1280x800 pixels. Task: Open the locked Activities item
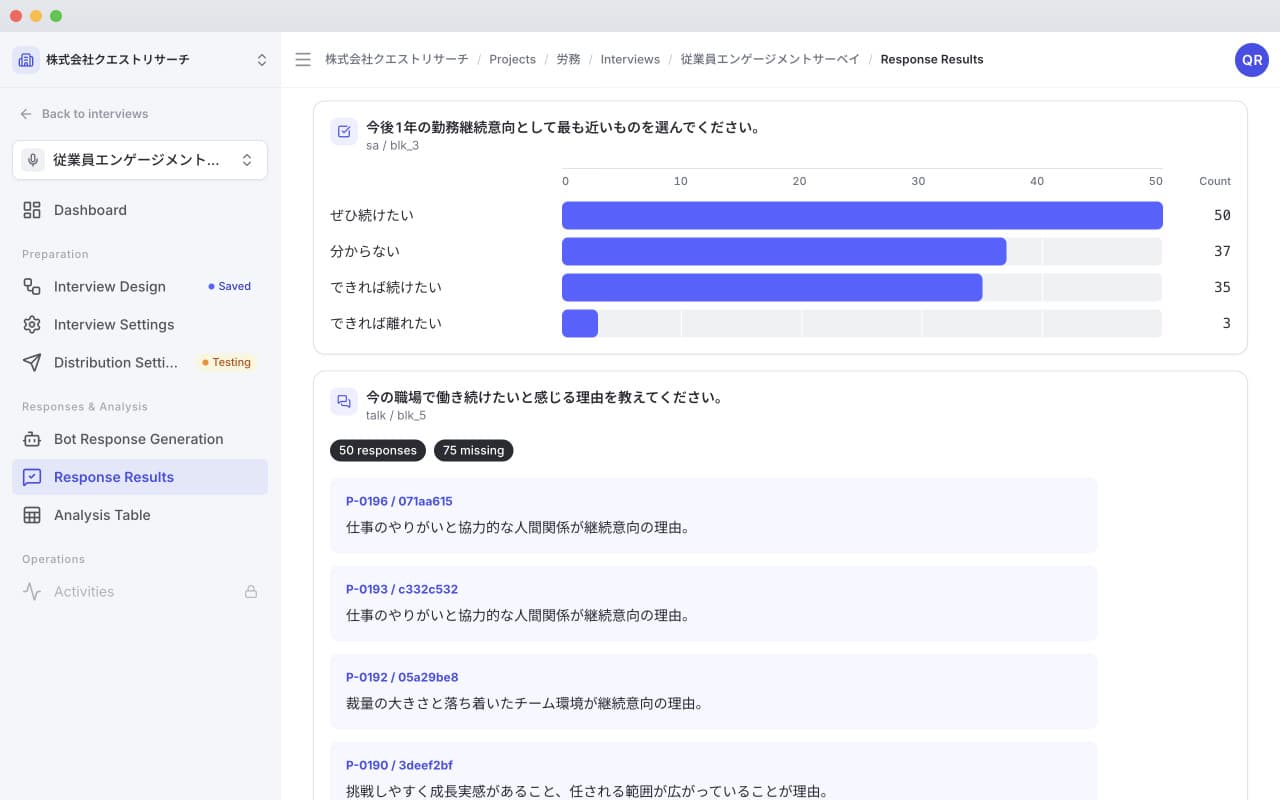(140, 591)
